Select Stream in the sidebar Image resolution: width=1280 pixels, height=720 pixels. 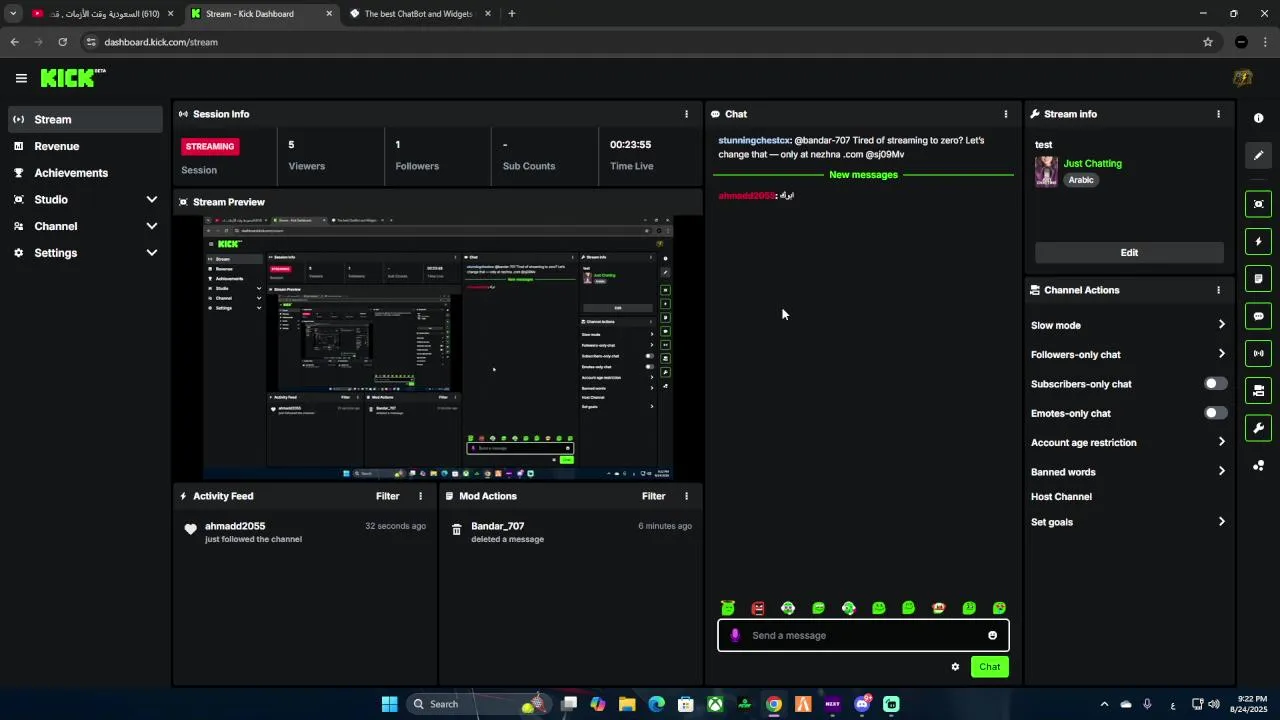(86, 119)
